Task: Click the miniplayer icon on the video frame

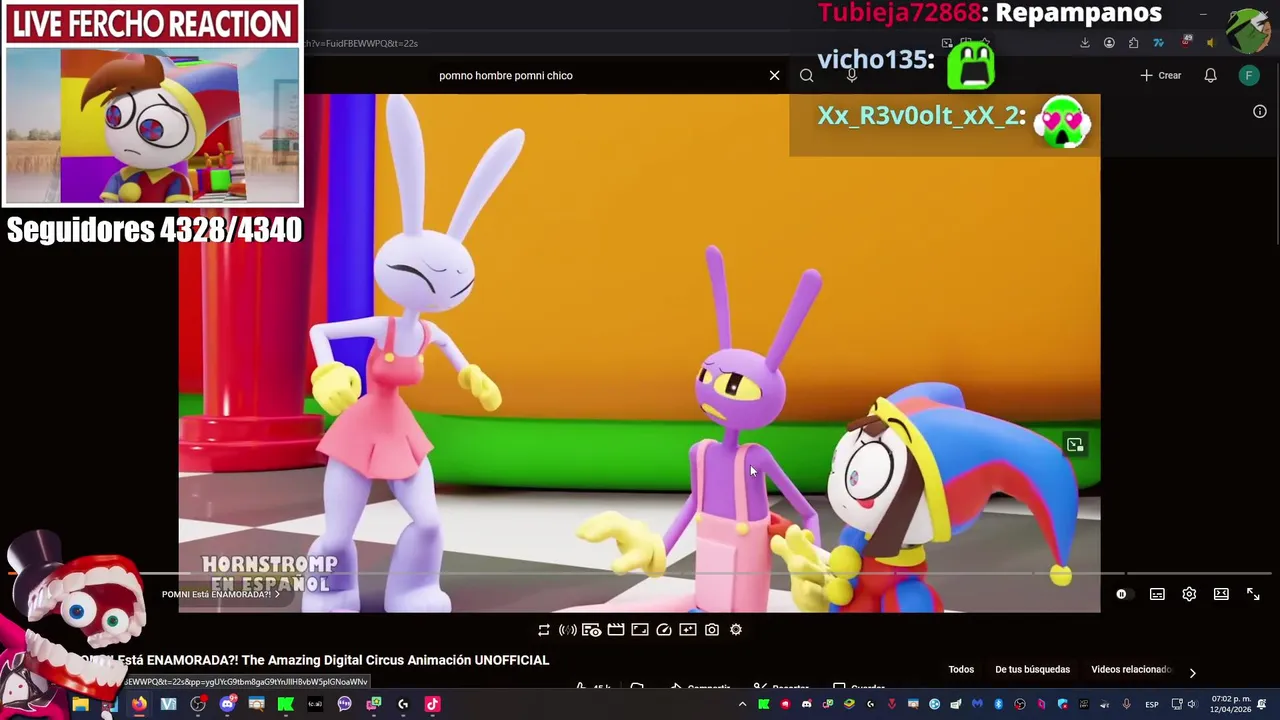Action: click(1075, 445)
